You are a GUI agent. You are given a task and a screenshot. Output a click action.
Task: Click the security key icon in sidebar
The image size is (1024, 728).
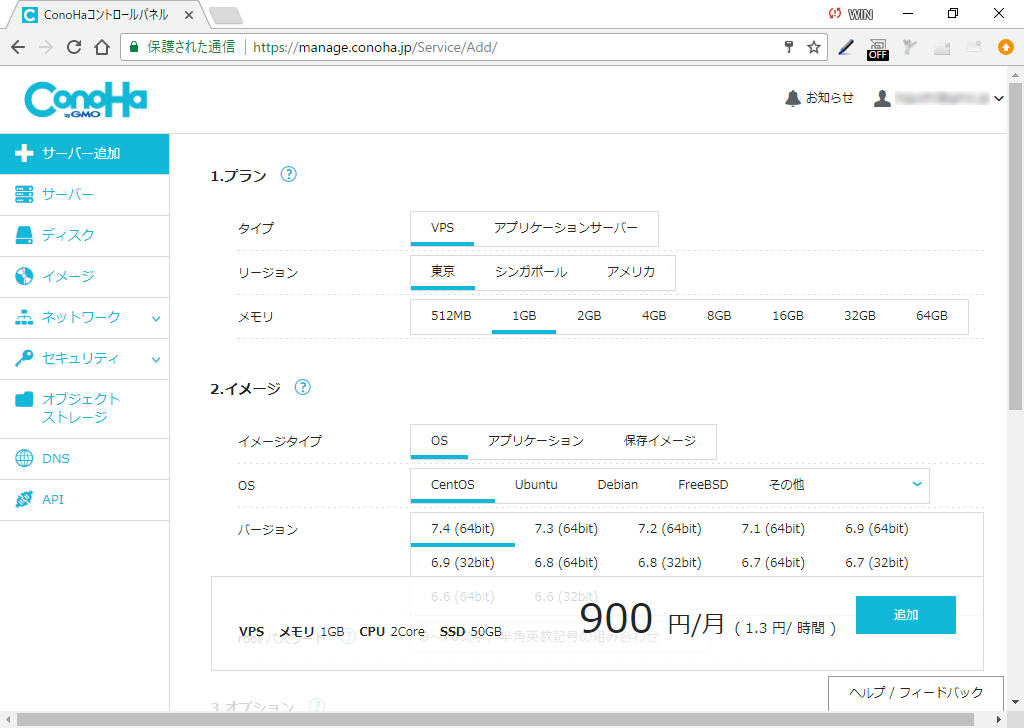[x=24, y=358]
